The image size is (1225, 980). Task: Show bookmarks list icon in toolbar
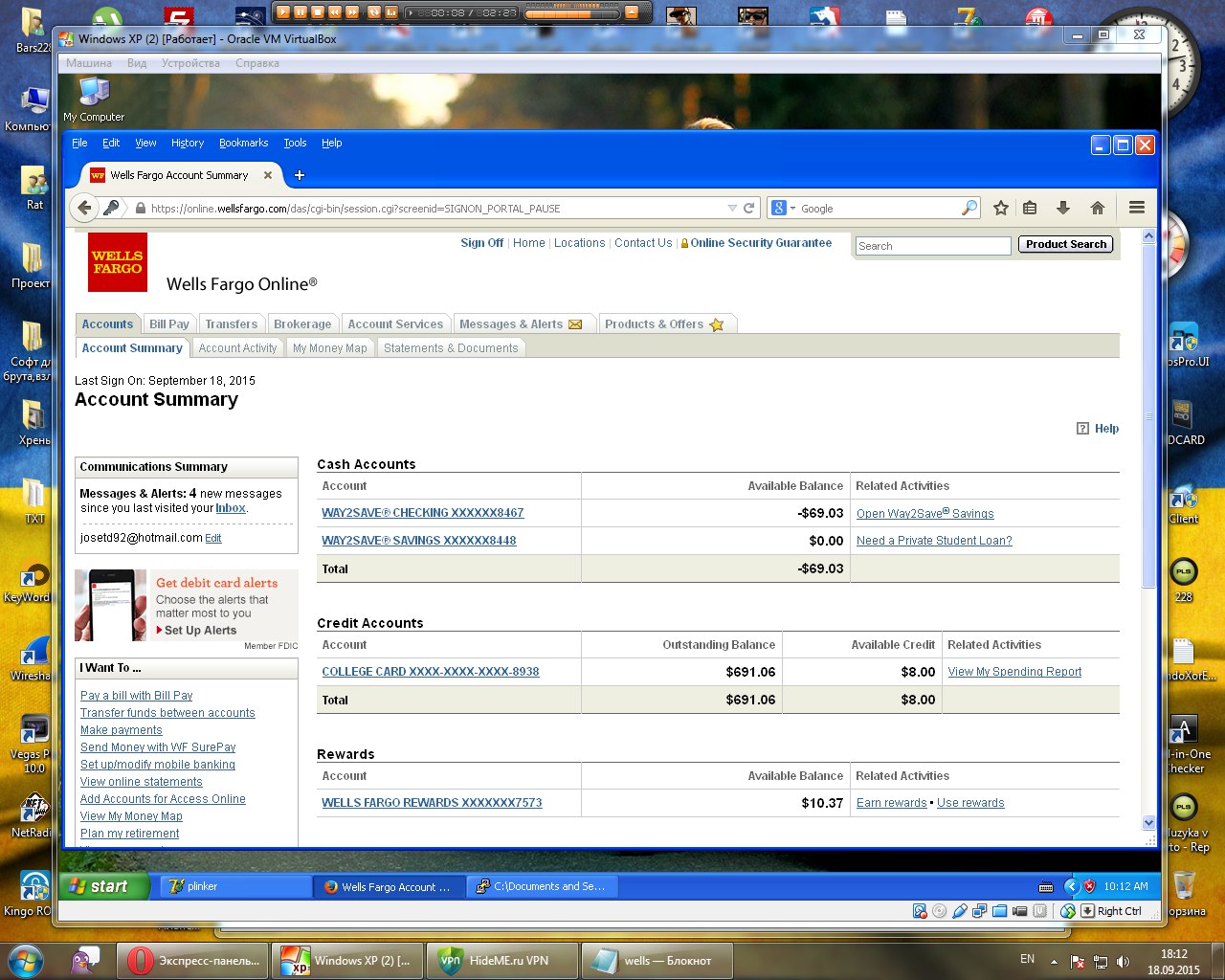(1030, 208)
